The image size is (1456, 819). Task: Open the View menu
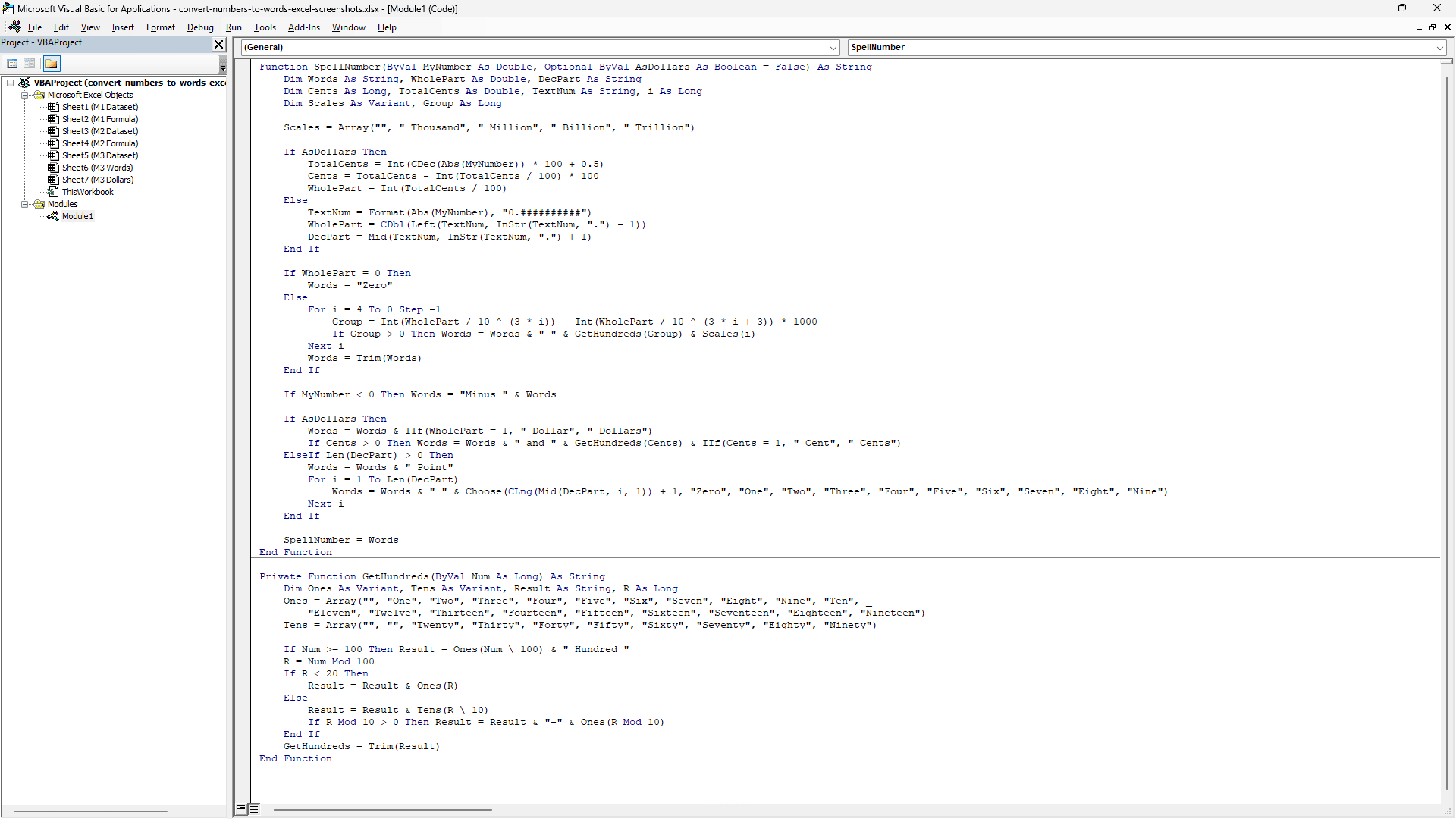pos(90,27)
